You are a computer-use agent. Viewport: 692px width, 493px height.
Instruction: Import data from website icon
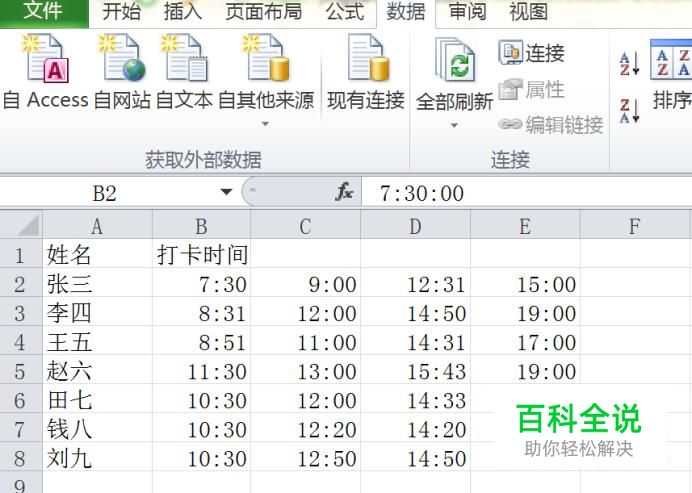122,58
